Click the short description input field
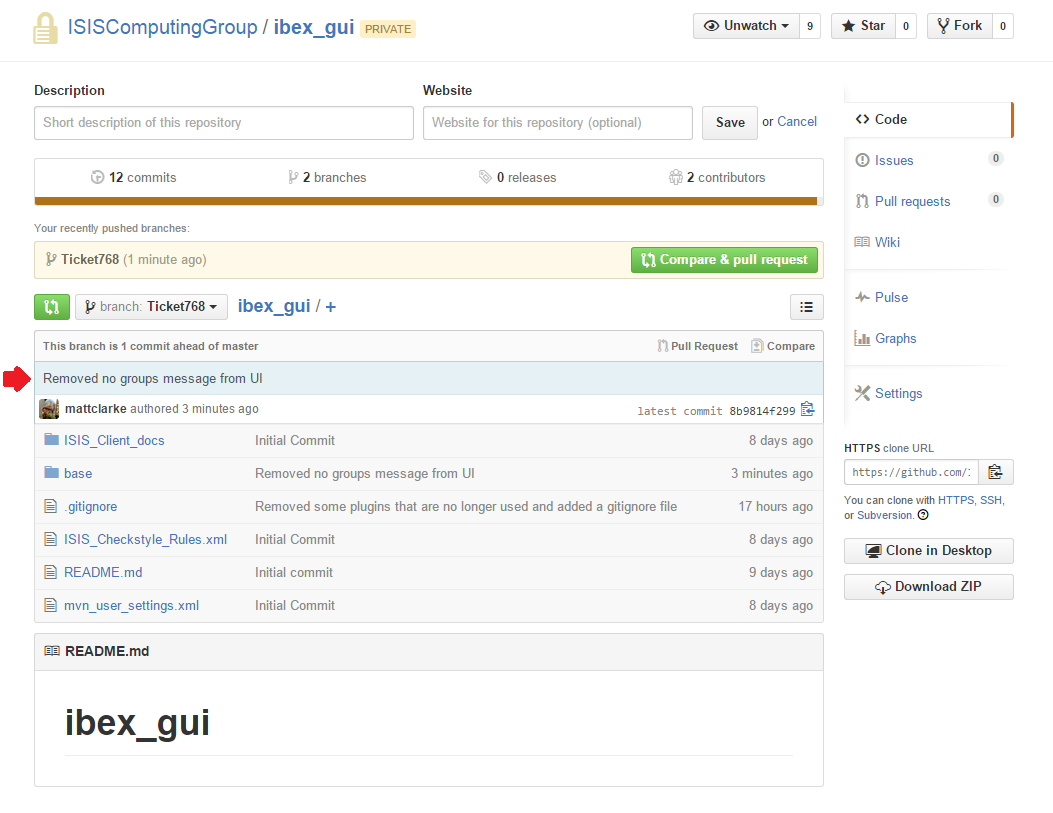The width and height of the screenshot is (1053, 813). [224, 123]
